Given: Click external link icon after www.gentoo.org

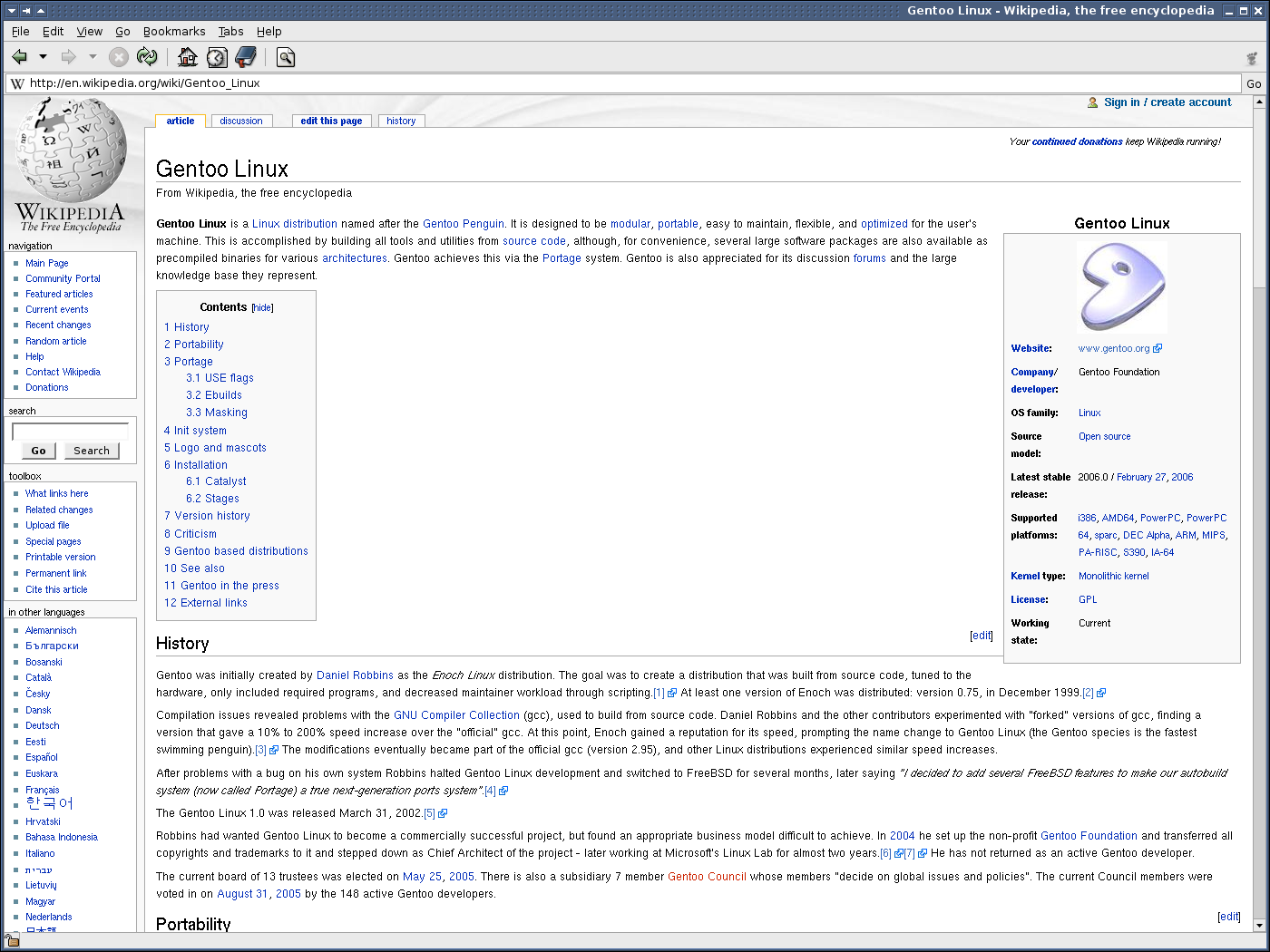Looking at the screenshot, I should (1158, 348).
